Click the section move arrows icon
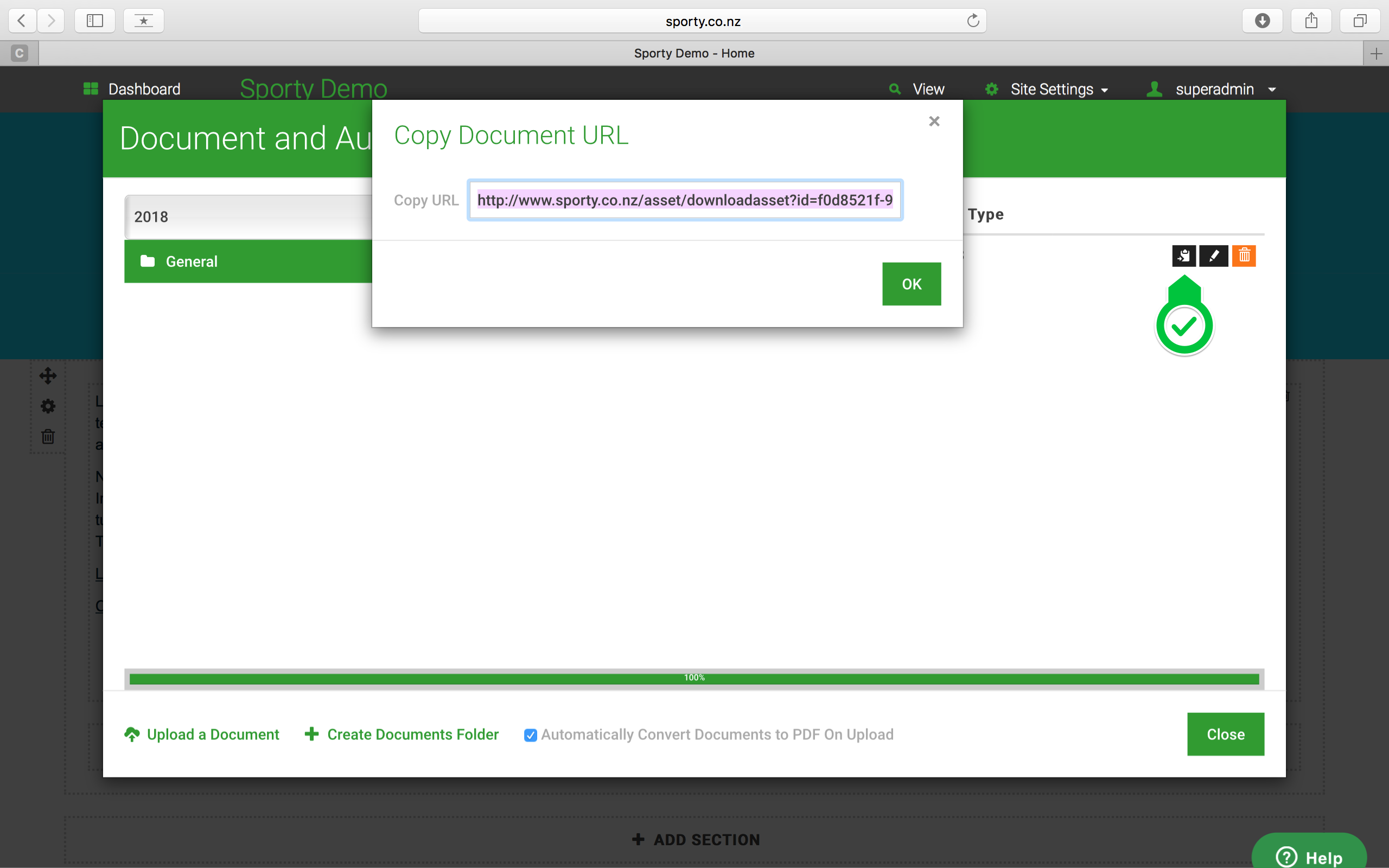The height and width of the screenshot is (868, 1389). pyautogui.click(x=48, y=376)
